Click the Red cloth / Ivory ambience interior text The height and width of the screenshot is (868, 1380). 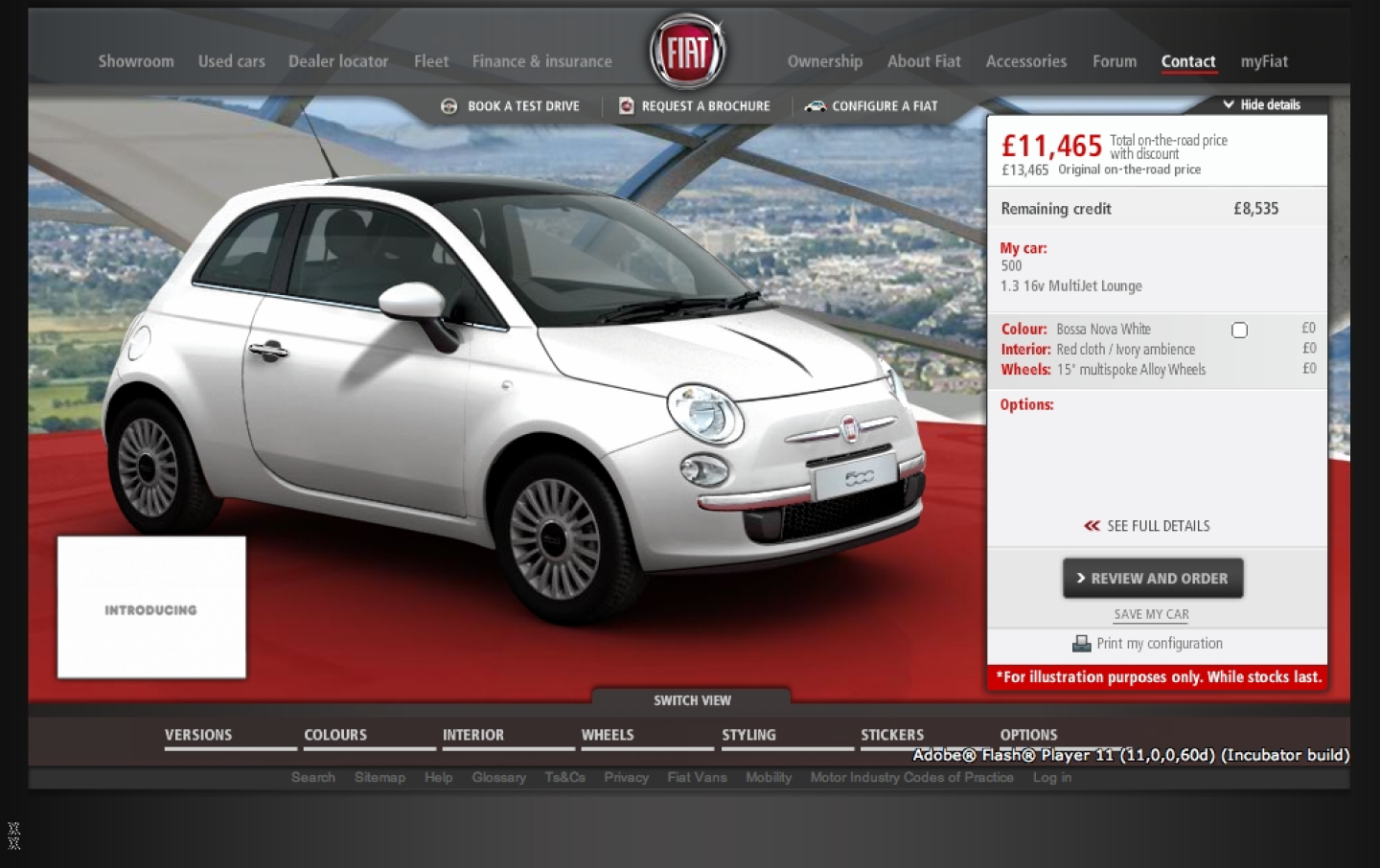tap(1125, 350)
